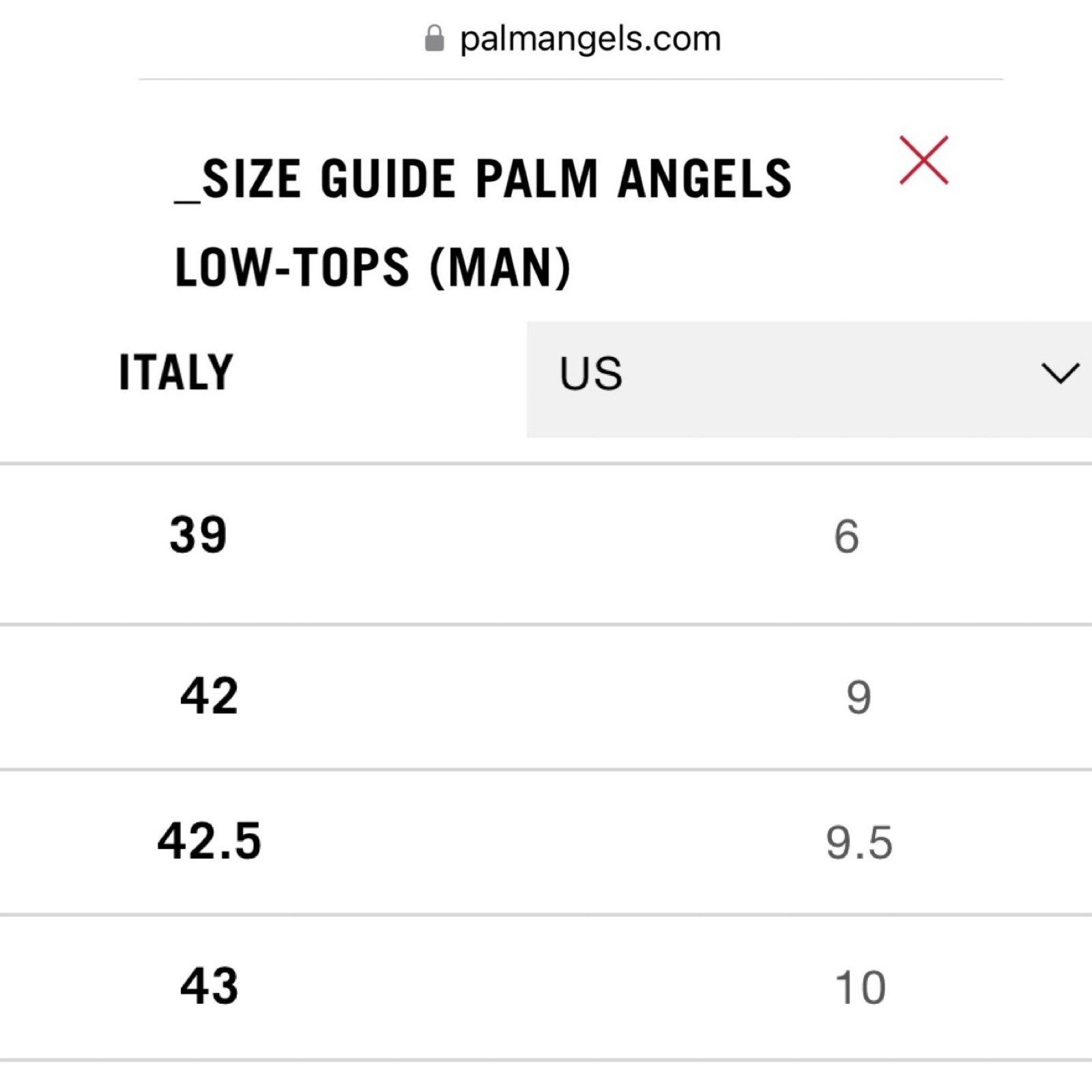Open the US size region dropdown
This screenshot has width=1092, height=1092.
coord(809,379)
